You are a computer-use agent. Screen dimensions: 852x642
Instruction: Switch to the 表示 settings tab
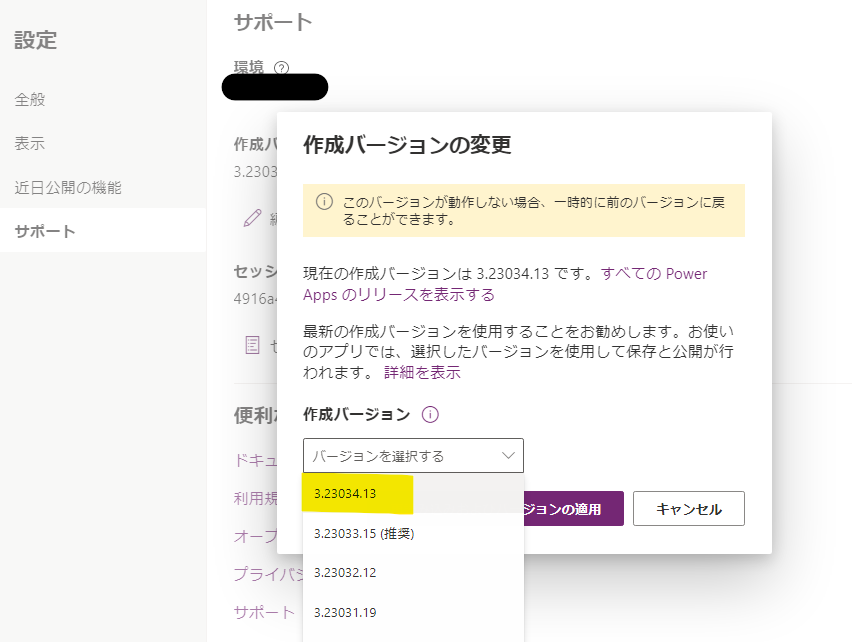[30, 144]
